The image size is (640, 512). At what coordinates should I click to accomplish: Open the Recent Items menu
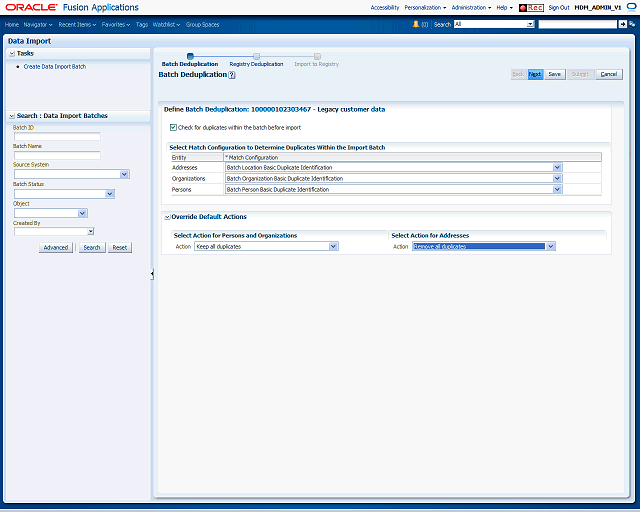[x=77, y=24]
